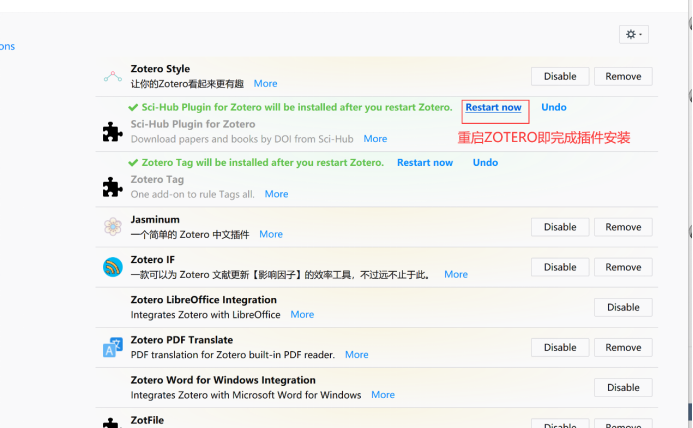Open More link for Jasminum
This screenshot has height=428, width=693.
click(271, 234)
